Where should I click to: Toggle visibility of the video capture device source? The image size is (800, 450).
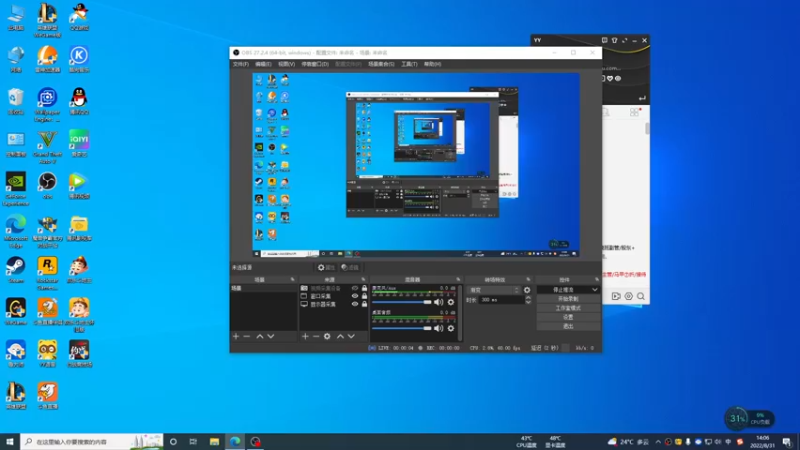pyautogui.click(x=355, y=288)
